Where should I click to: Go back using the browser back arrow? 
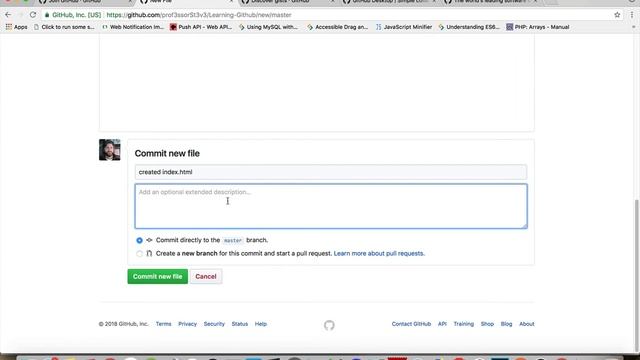(x=8, y=15)
